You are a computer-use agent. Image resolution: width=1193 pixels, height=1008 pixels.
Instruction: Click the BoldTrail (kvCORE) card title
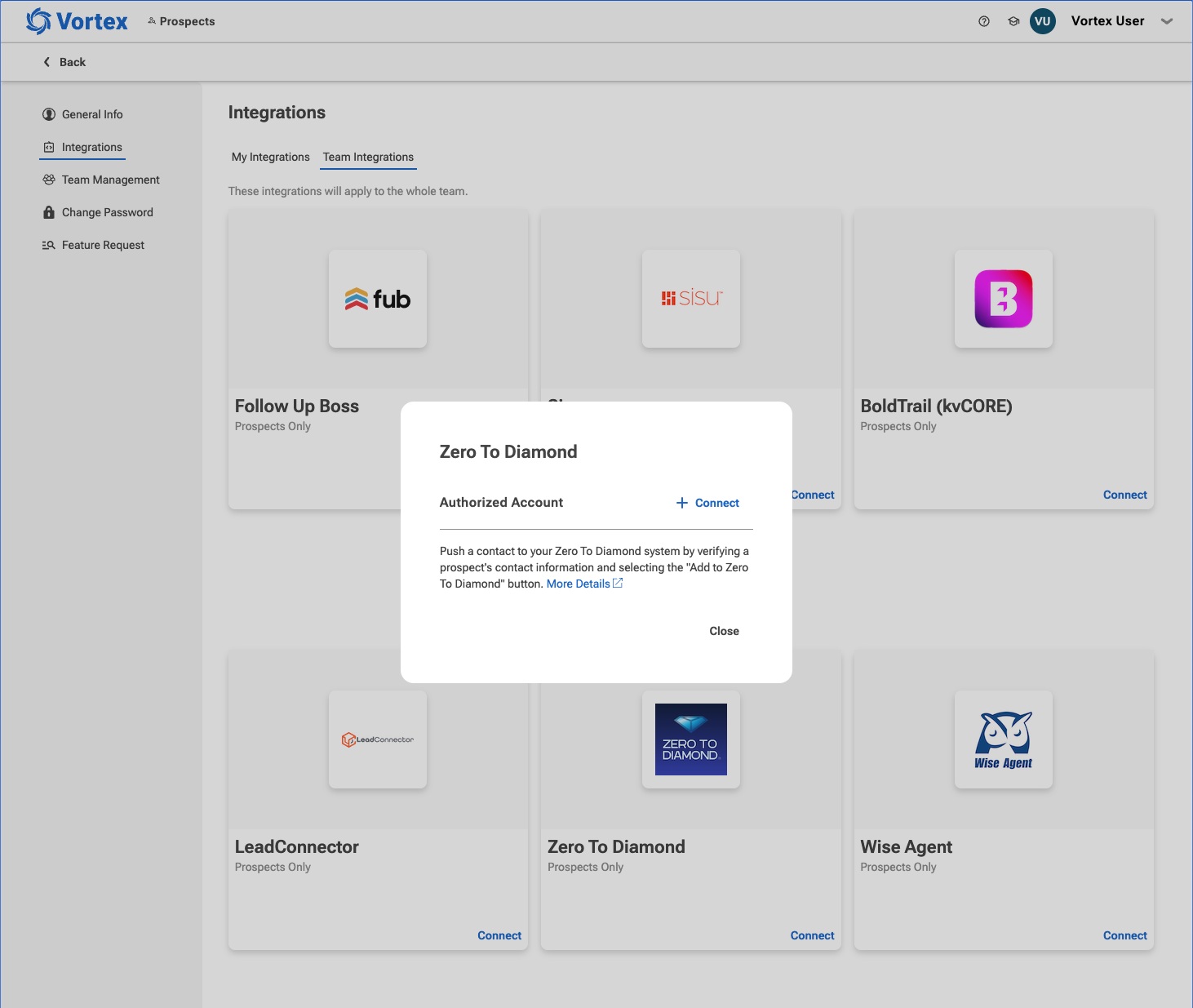[x=936, y=406]
